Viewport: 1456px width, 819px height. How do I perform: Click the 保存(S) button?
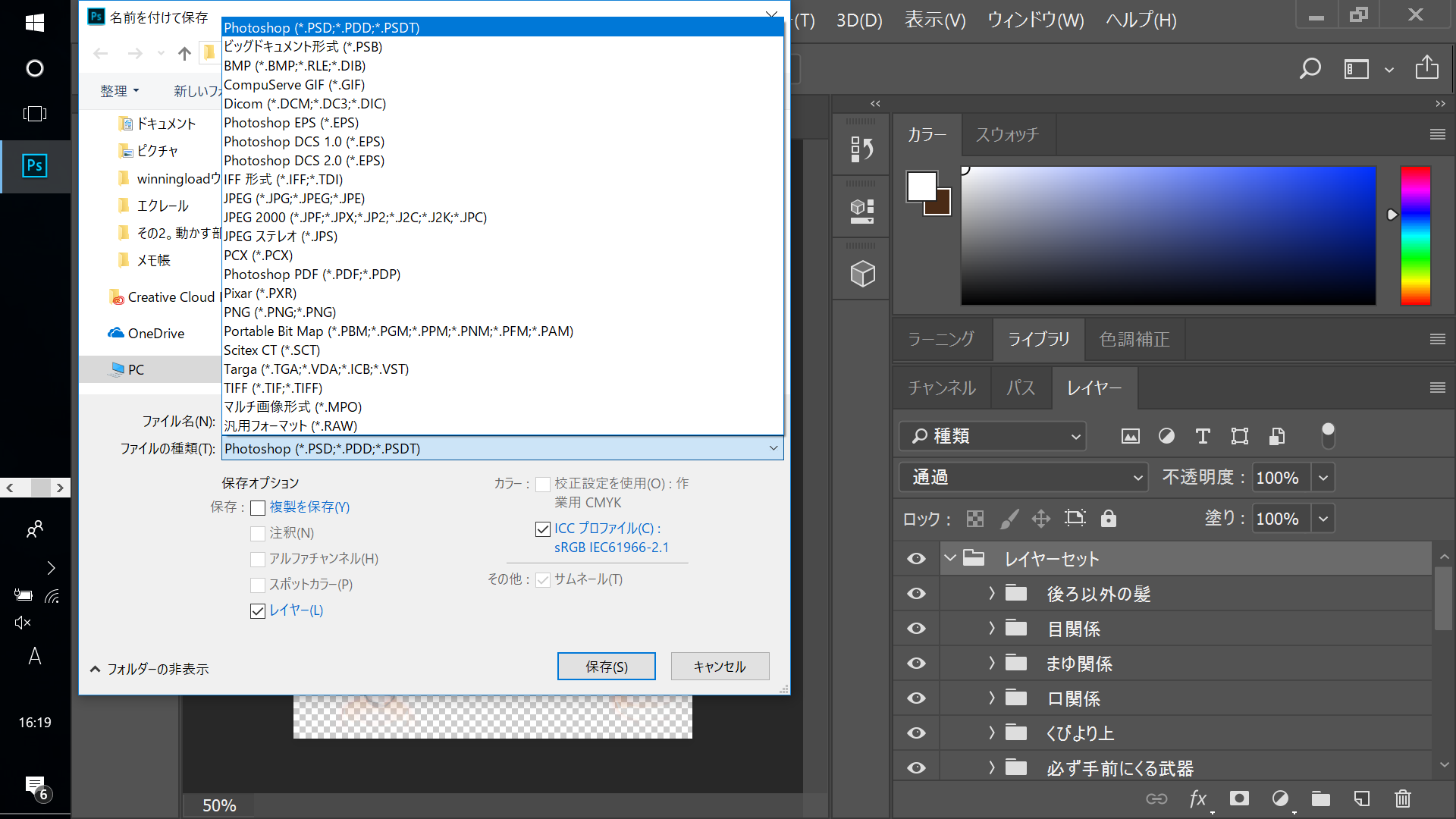pos(607,667)
